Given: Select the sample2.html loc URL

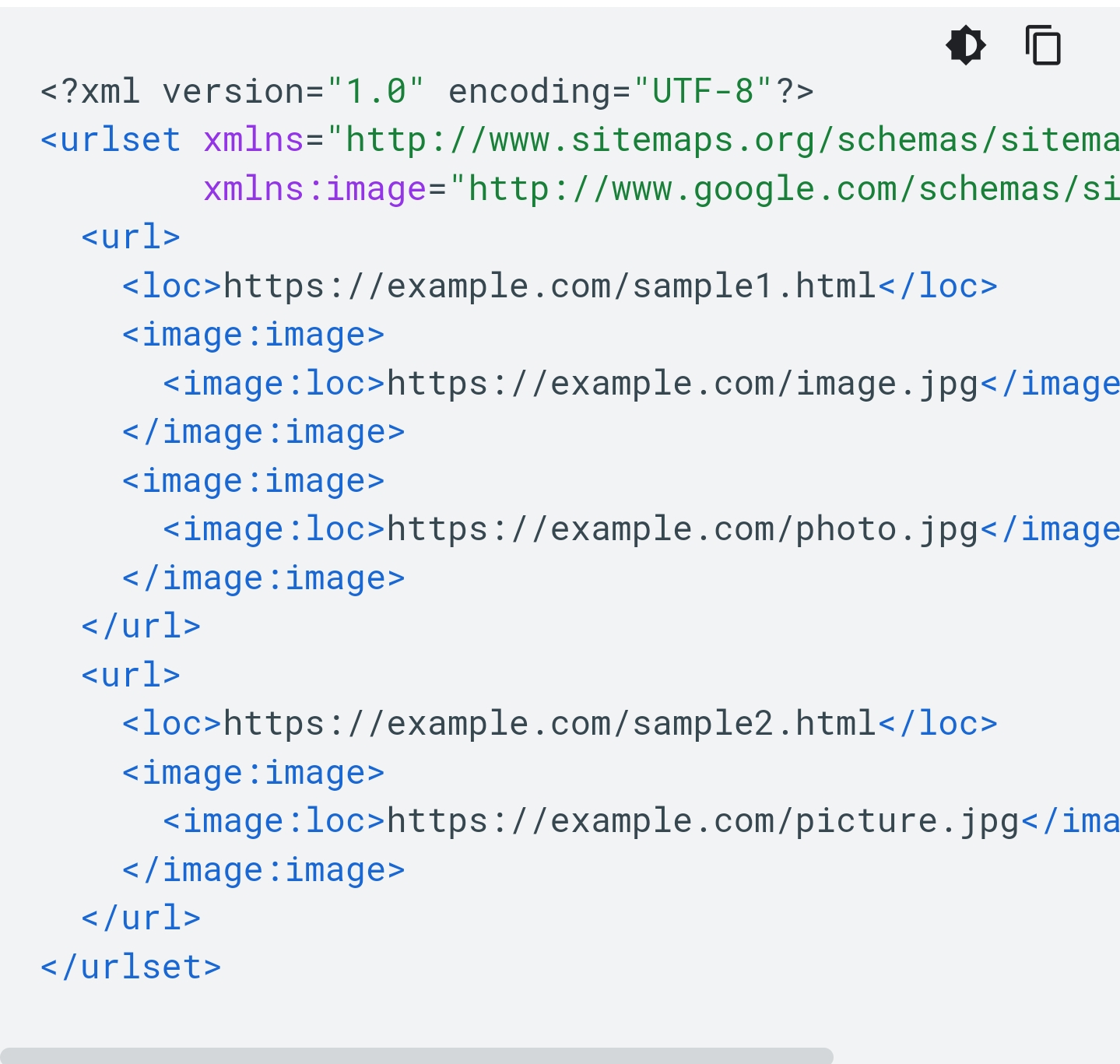Looking at the screenshot, I should pos(550,724).
